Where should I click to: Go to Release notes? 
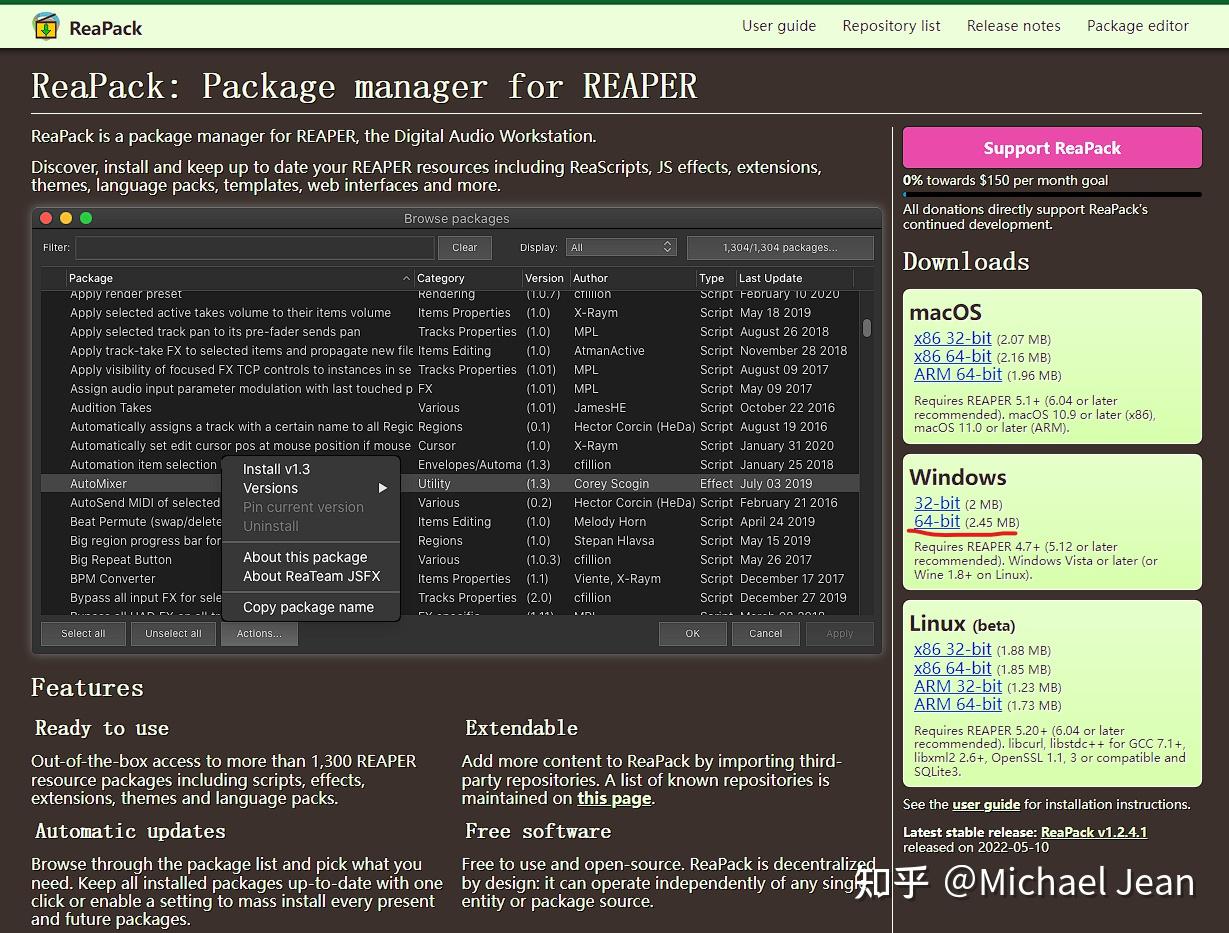1013,26
